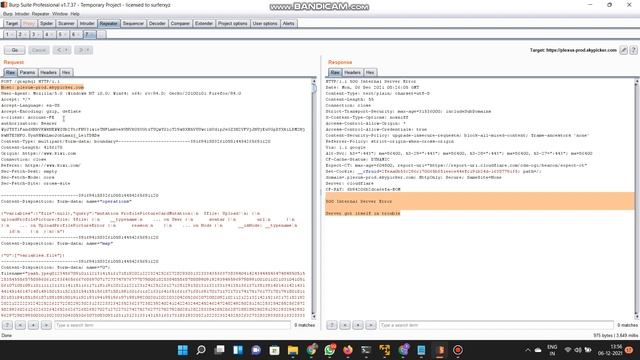
Task: Click the highlighted Host header line
Action: [42, 87]
